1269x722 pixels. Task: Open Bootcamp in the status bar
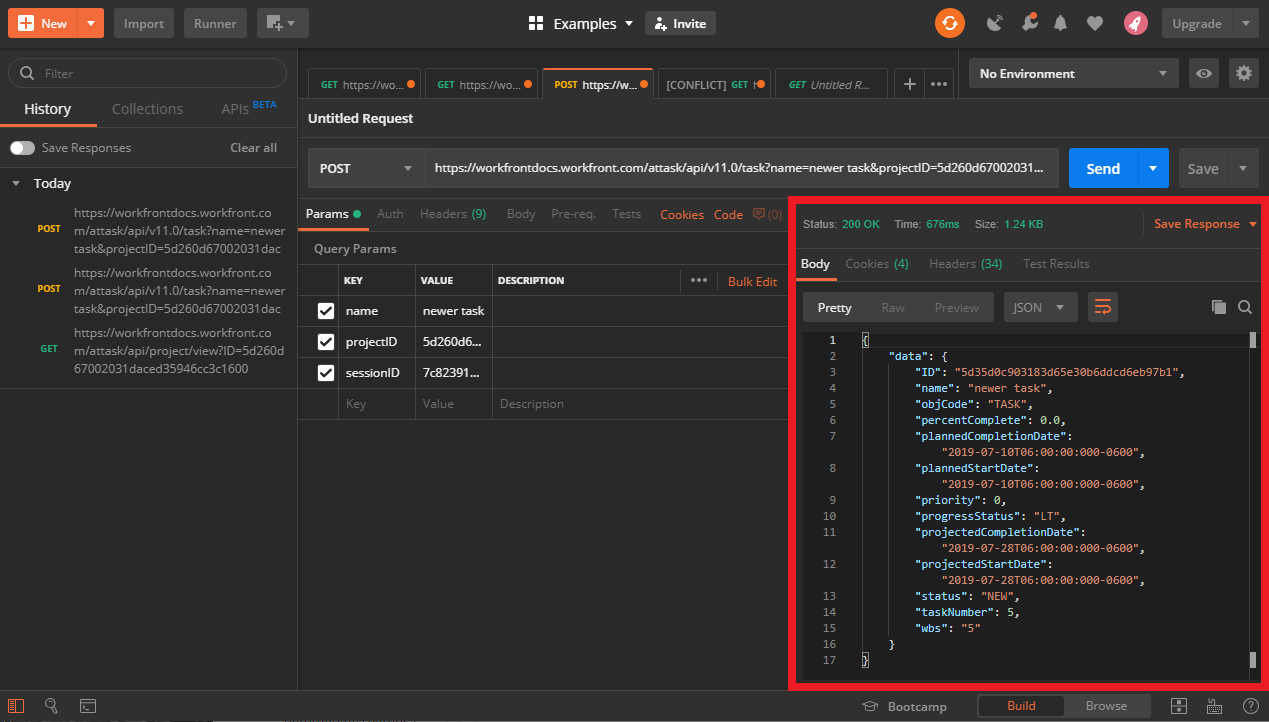coord(904,706)
